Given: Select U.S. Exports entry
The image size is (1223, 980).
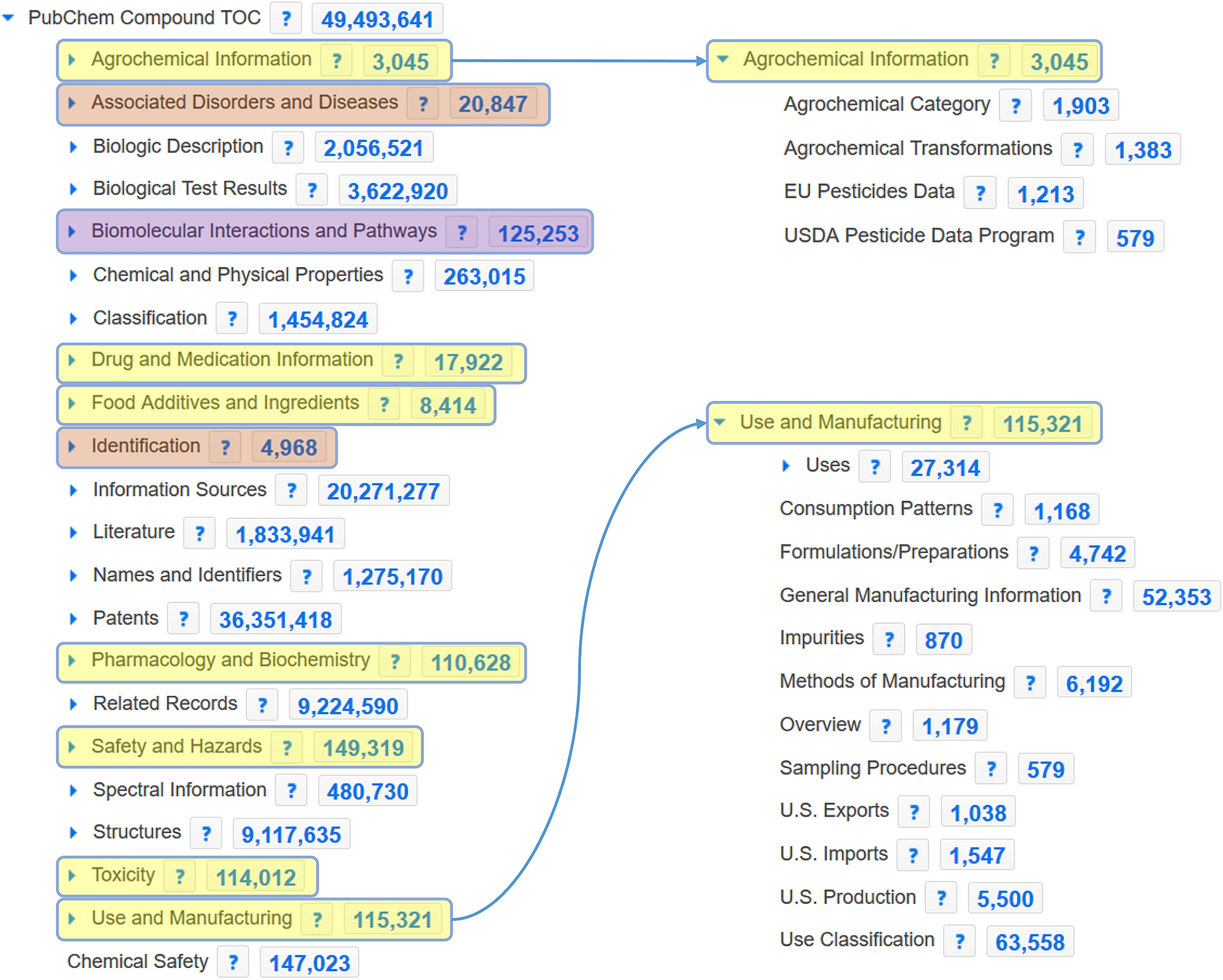Looking at the screenshot, I should click(x=834, y=811).
